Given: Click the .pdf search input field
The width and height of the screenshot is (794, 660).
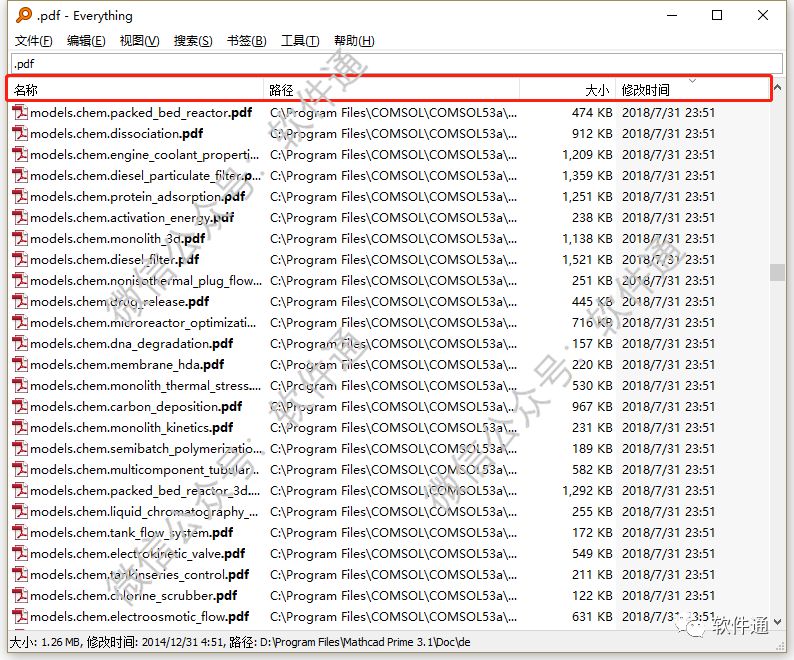Looking at the screenshot, I should coord(396,64).
